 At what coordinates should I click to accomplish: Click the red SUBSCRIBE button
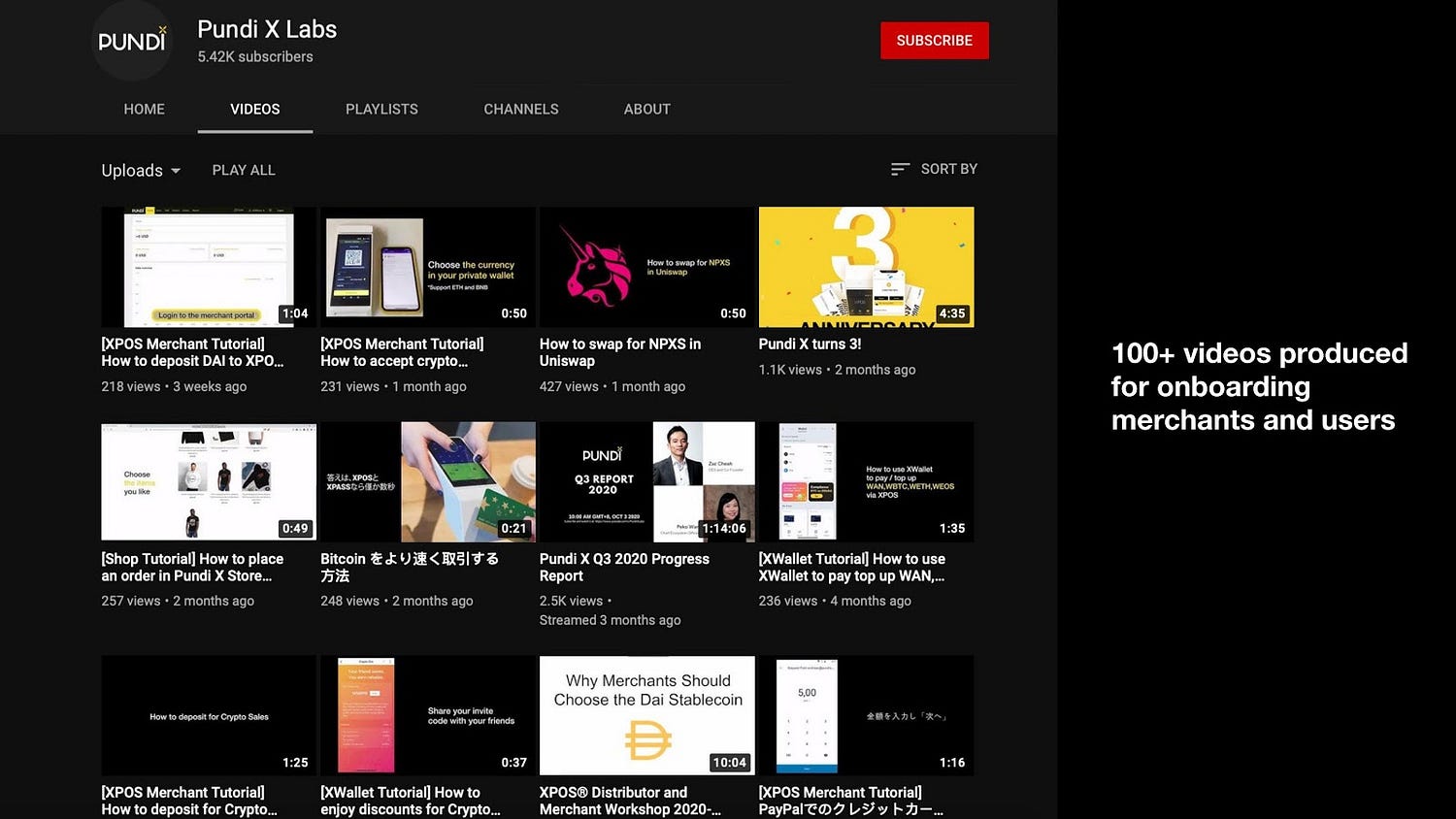935,41
